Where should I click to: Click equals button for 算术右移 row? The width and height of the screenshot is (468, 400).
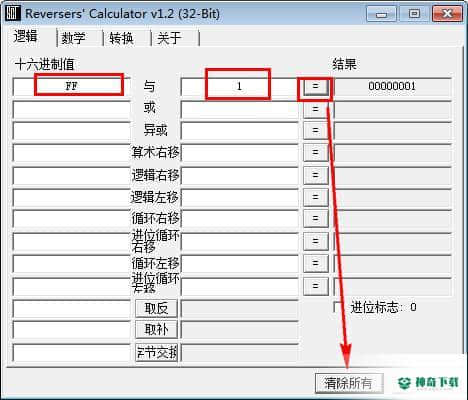pyautogui.click(x=315, y=152)
